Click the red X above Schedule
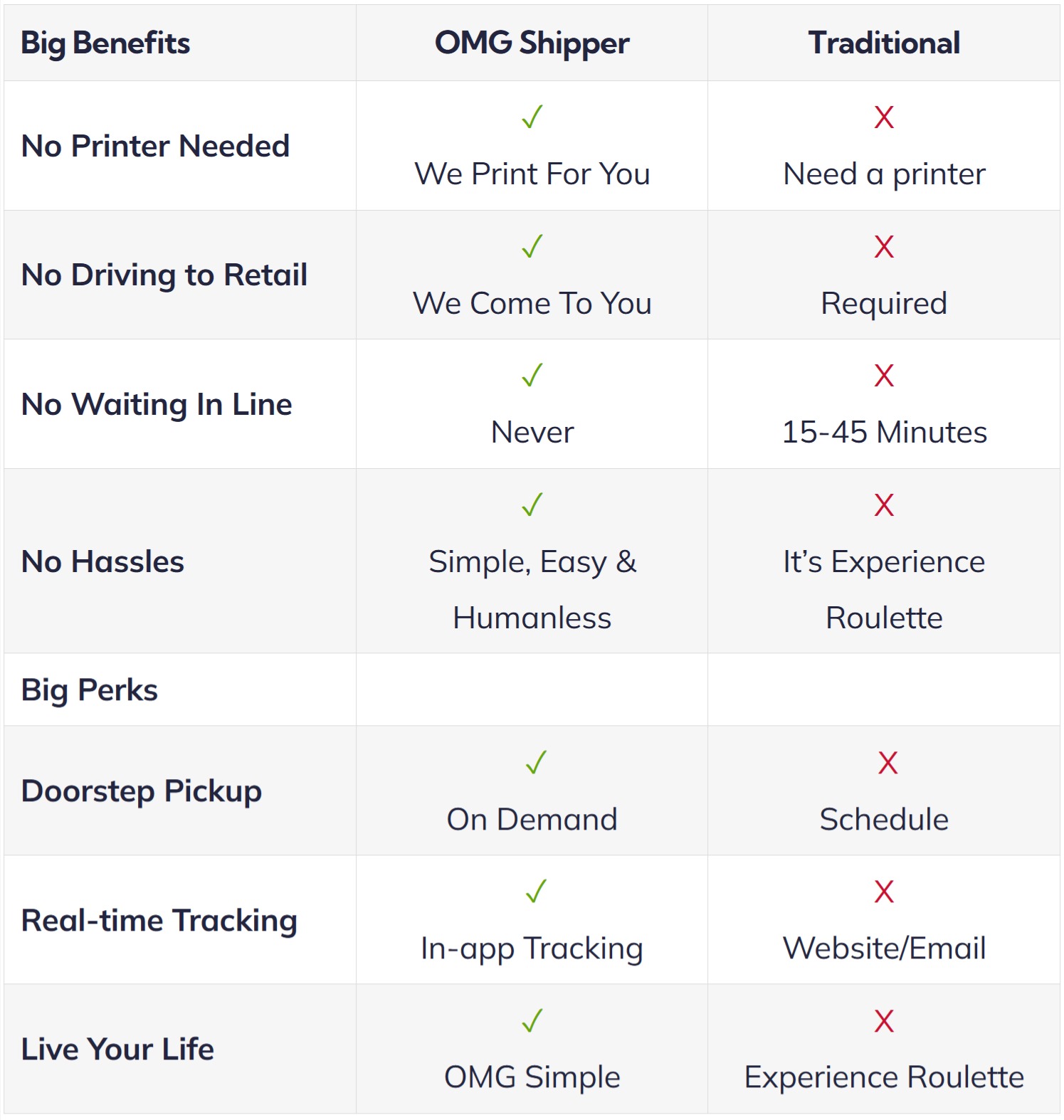1064x1120 pixels. [x=887, y=763]
